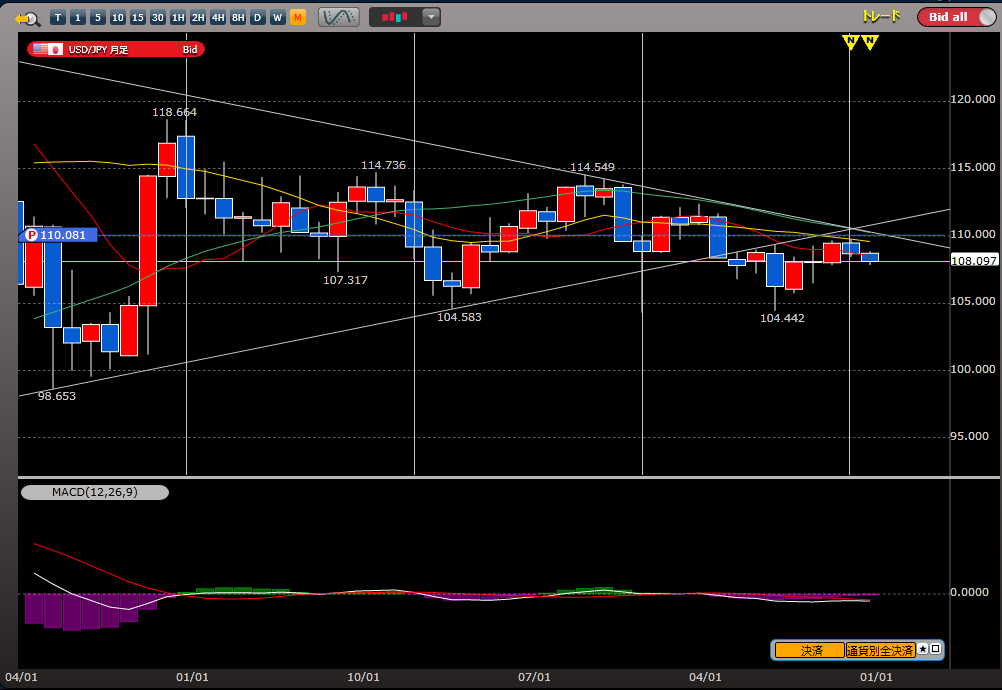The image size is (1002, 690).
Task: Click the 120.000 price axis label
Action: click(x=973, y=100)
